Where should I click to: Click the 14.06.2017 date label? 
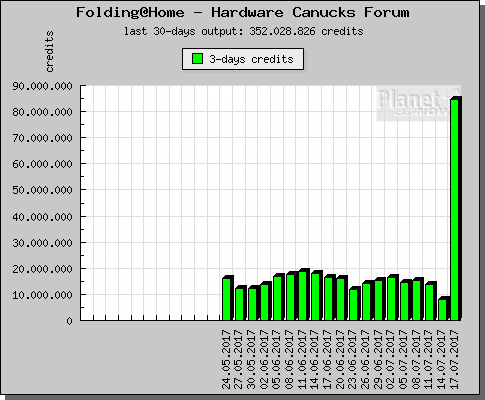pyautogui.click(x=315, y=360)
